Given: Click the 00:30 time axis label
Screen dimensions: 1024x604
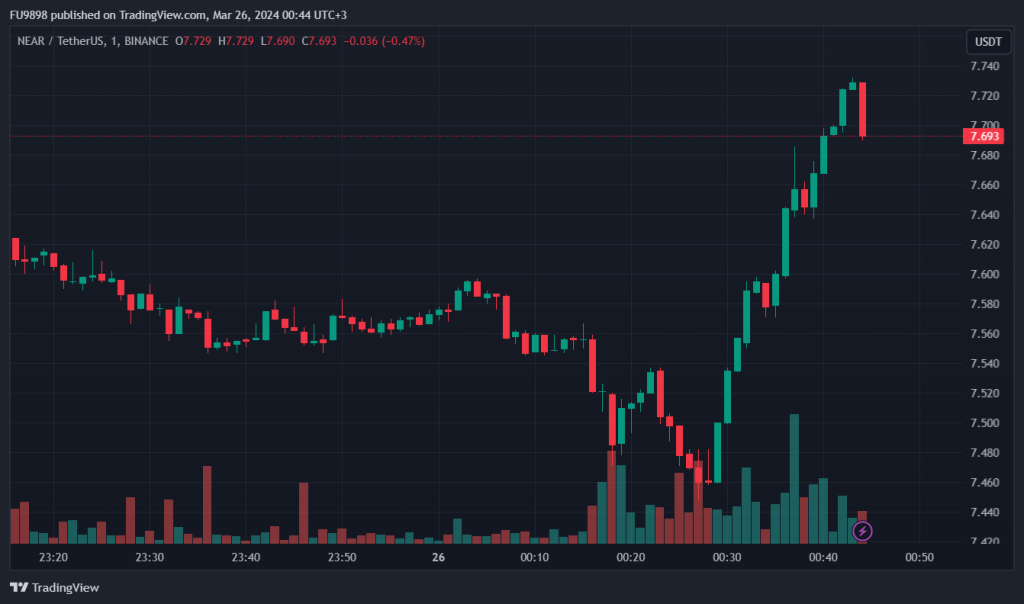Looking at the screenshot, I should [x=727, y=557].
